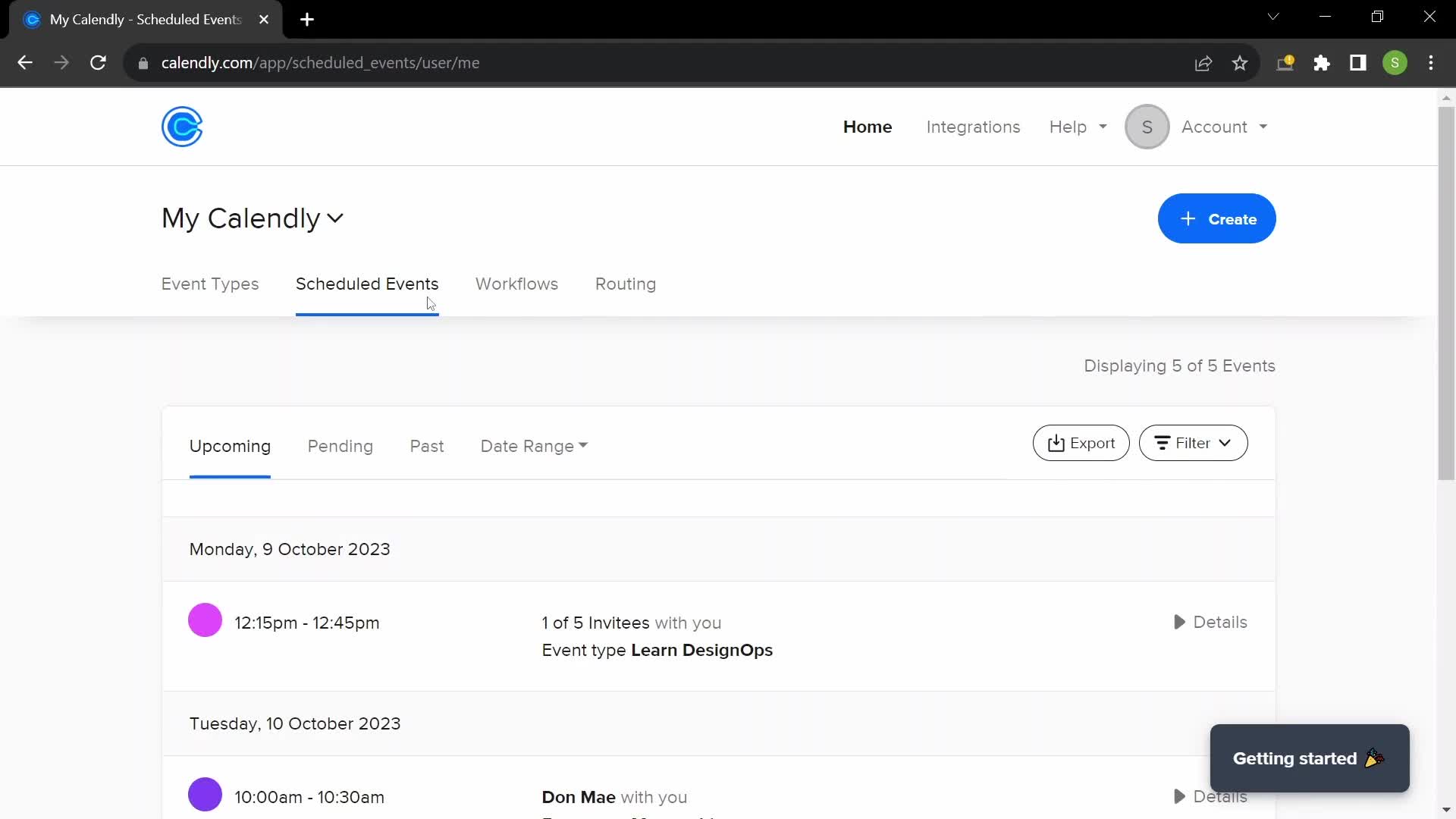
Task: Click the Calendly logo icon
Action: click(183, 127)
